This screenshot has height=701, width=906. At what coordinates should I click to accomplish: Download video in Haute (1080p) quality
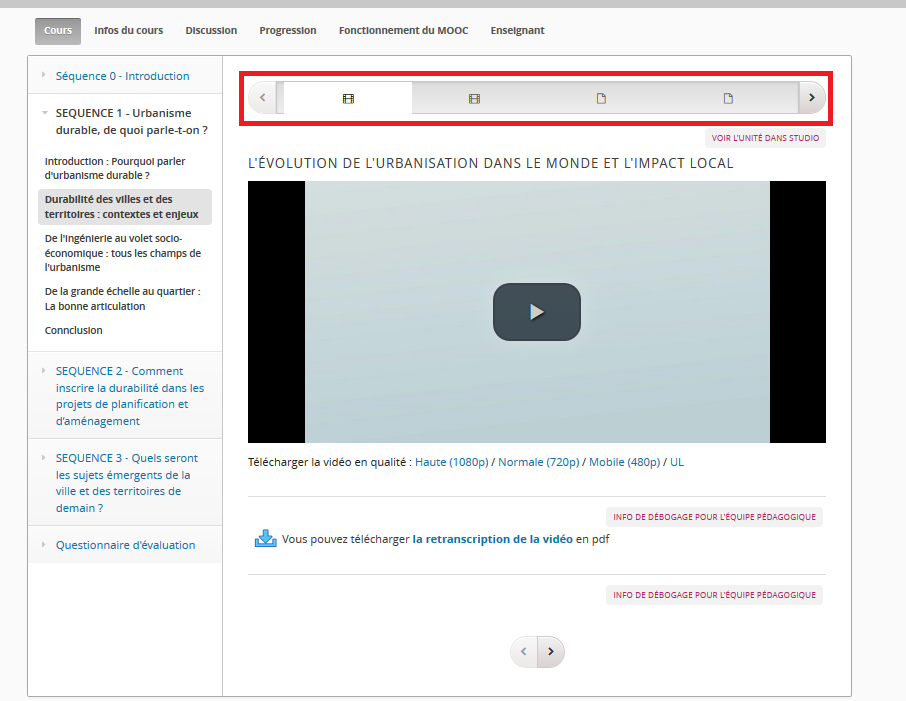[x=451, y=462]
